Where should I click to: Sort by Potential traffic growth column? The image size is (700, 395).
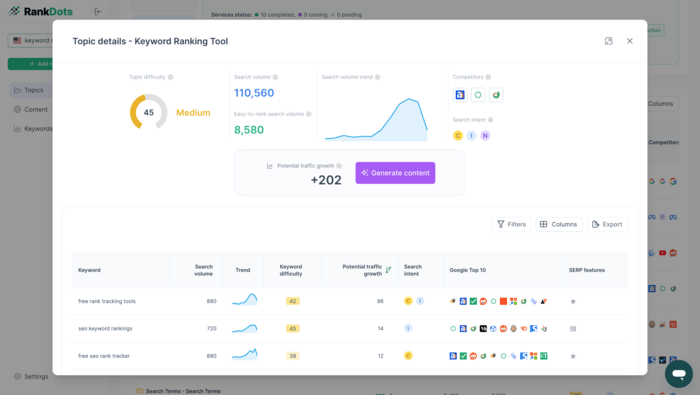pyautogui.click(x=362, y=270)
